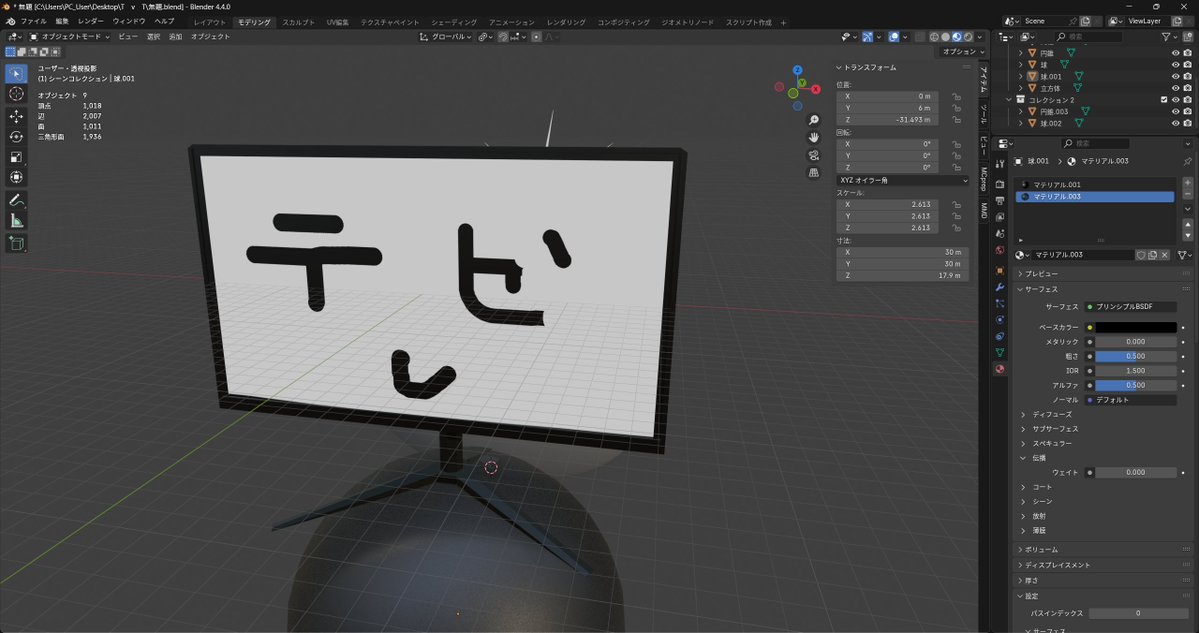The height and width of the screenshot is (633, 1199).
Task: Open the ノーマル デフォルト field
Action: 1131,400
